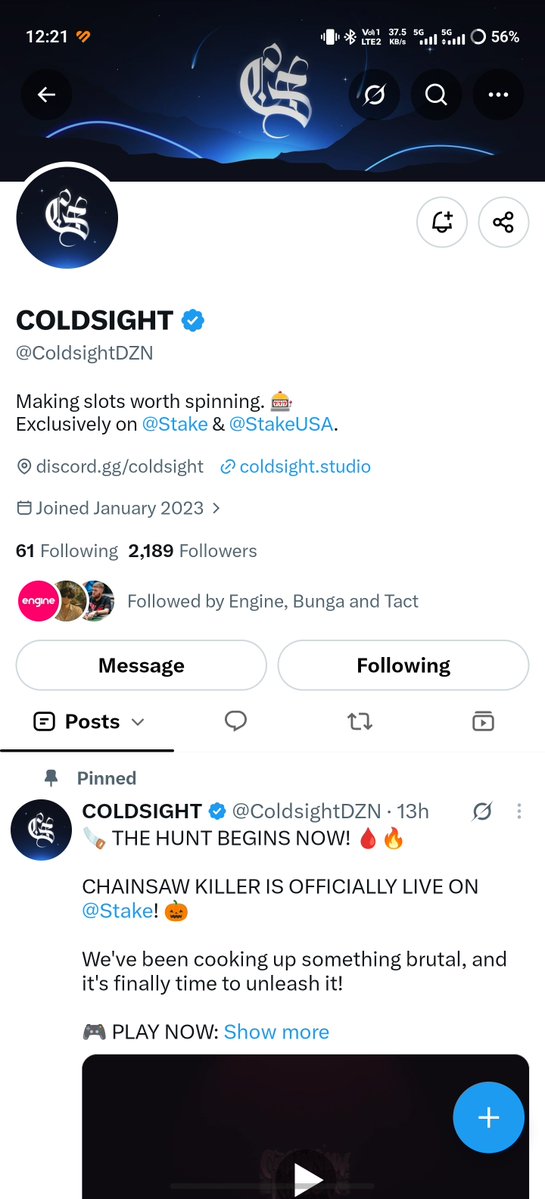Switch to the Replies tab icon

[x=235, y=721]
